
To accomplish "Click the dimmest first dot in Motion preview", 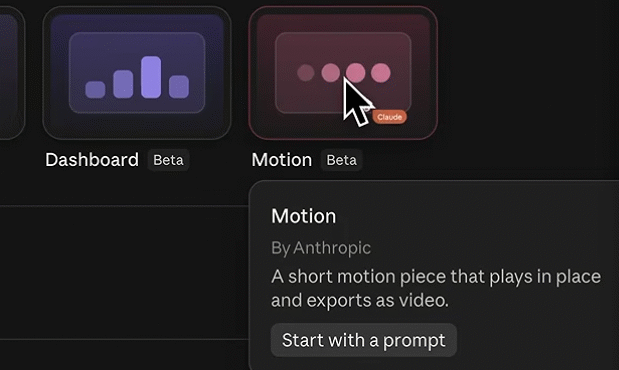I will click(x=306, y=73).
